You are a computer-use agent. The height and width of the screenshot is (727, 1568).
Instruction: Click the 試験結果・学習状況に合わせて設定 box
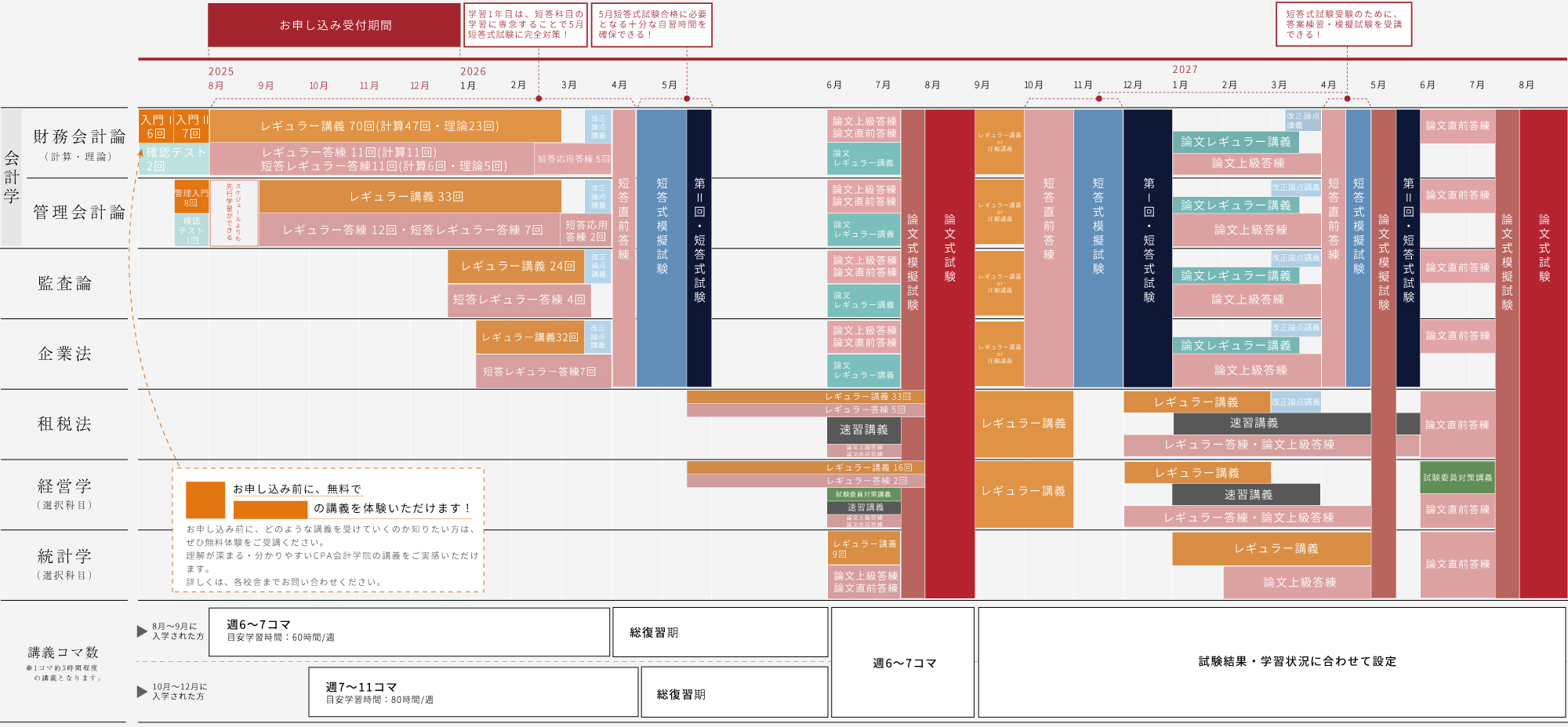click(1272, 662)
